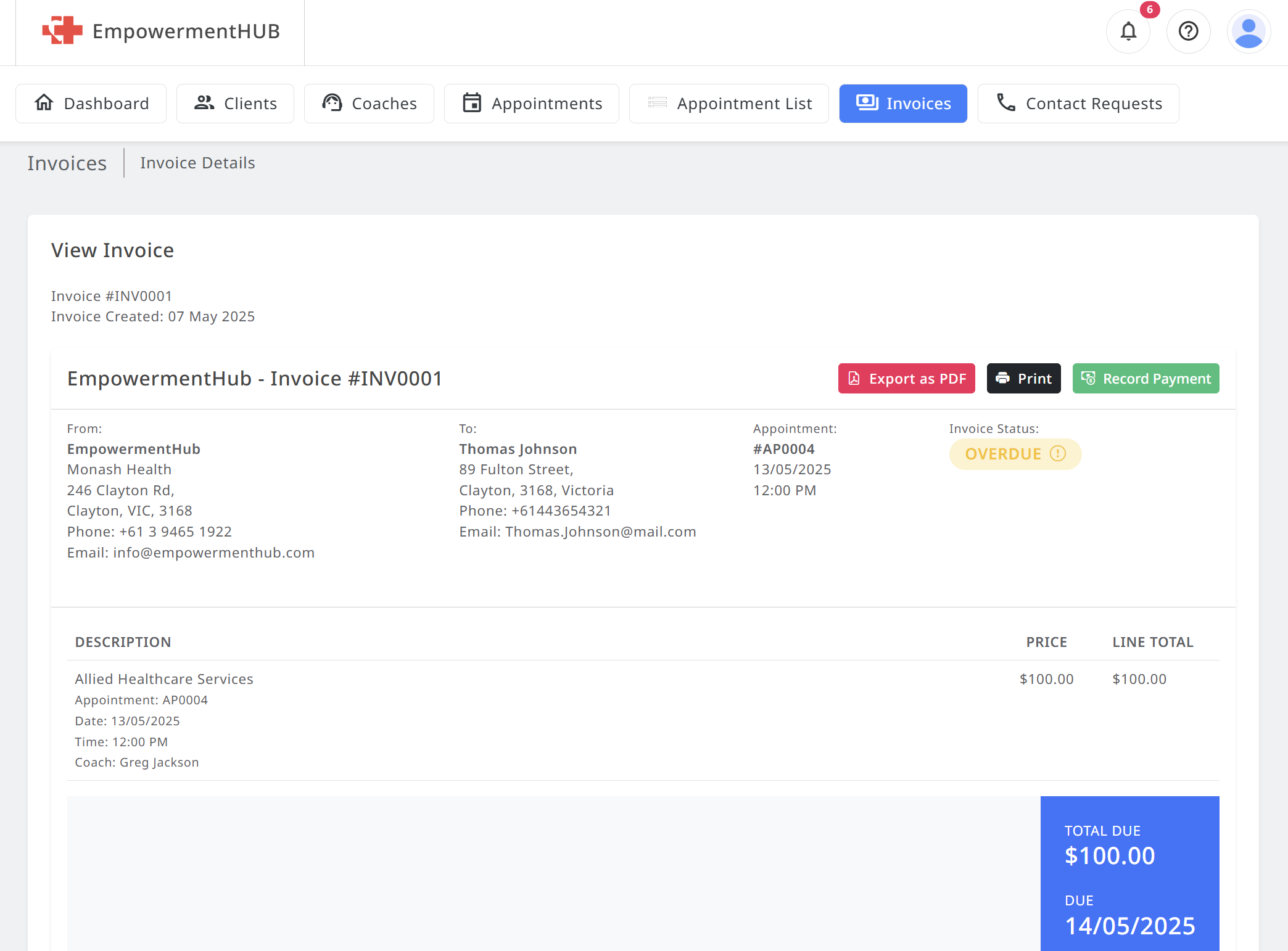Open the user profile avatar
The height and width of the screenshot is (951, 1288).
click(1248, 31)
